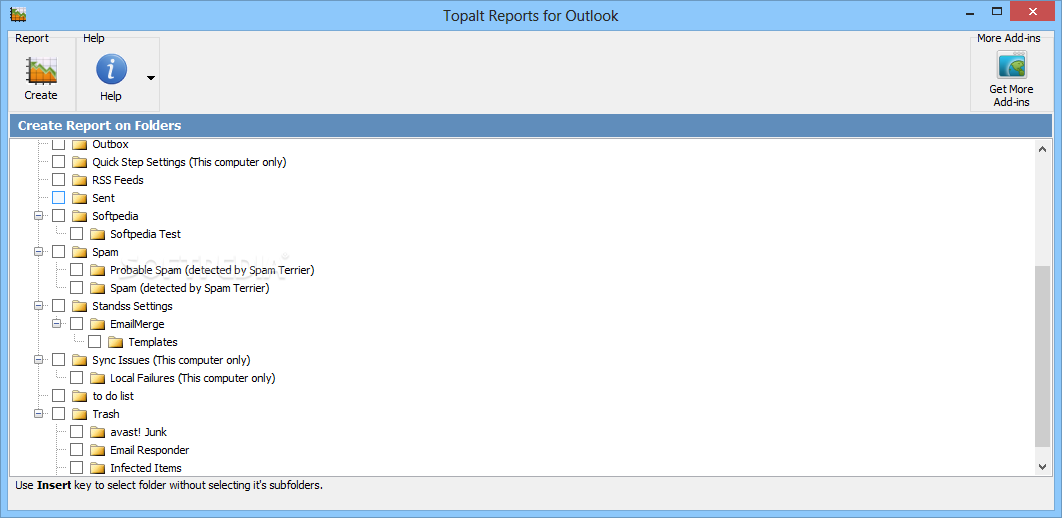Check the Infected Items checkbox
The image size is (1062, 518).
(77, 468)
